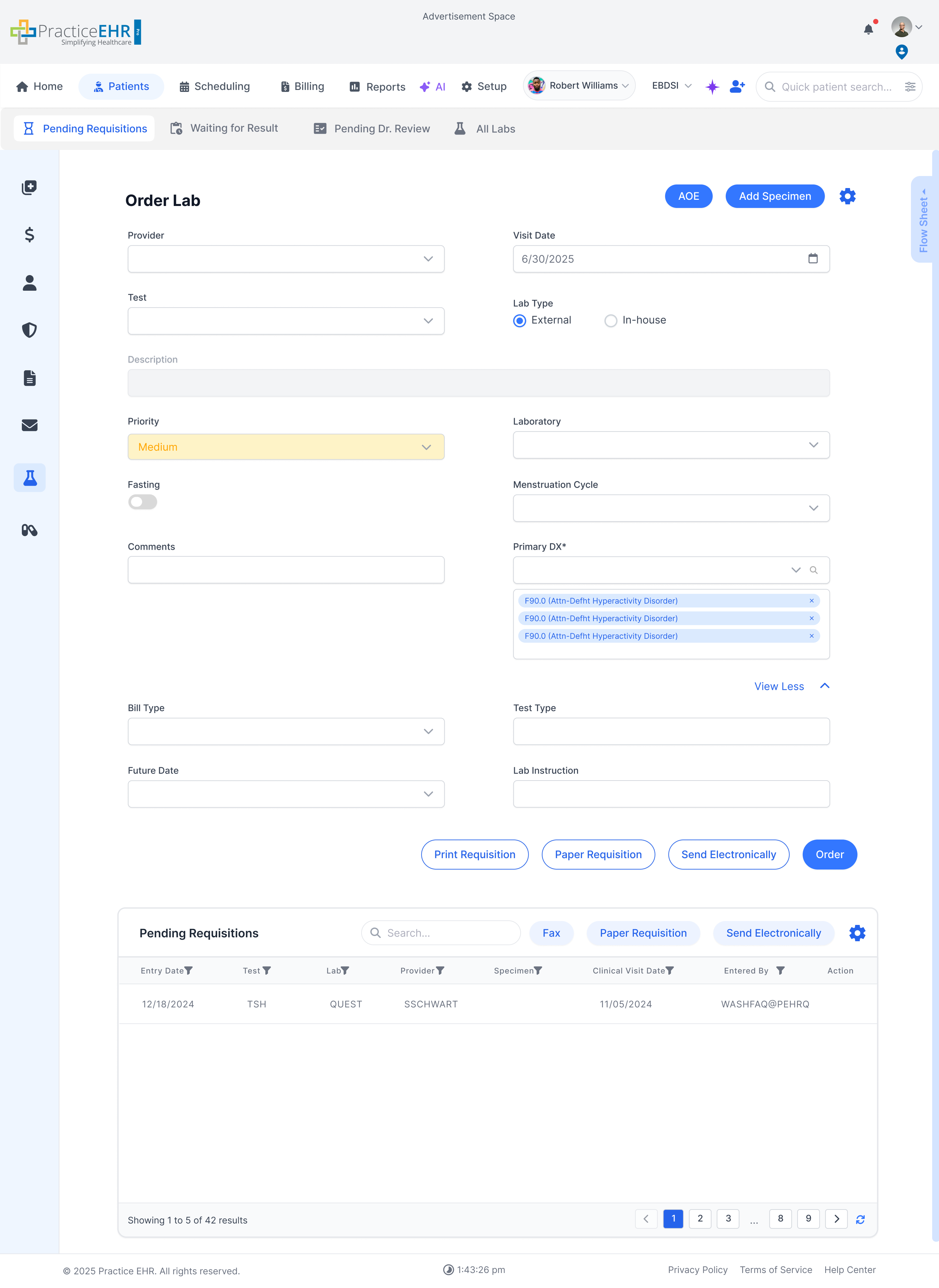This screenshot has height=1288, width=939.
Task: Click the shield insurance icon in sidebar
Action: [29, 330]
